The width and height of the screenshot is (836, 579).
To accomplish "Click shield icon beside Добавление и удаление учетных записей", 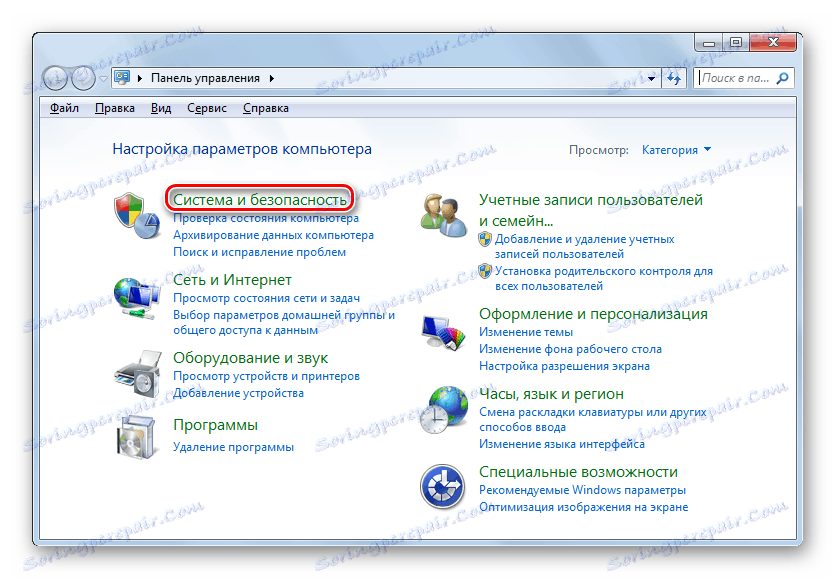I will click(485, 239).
